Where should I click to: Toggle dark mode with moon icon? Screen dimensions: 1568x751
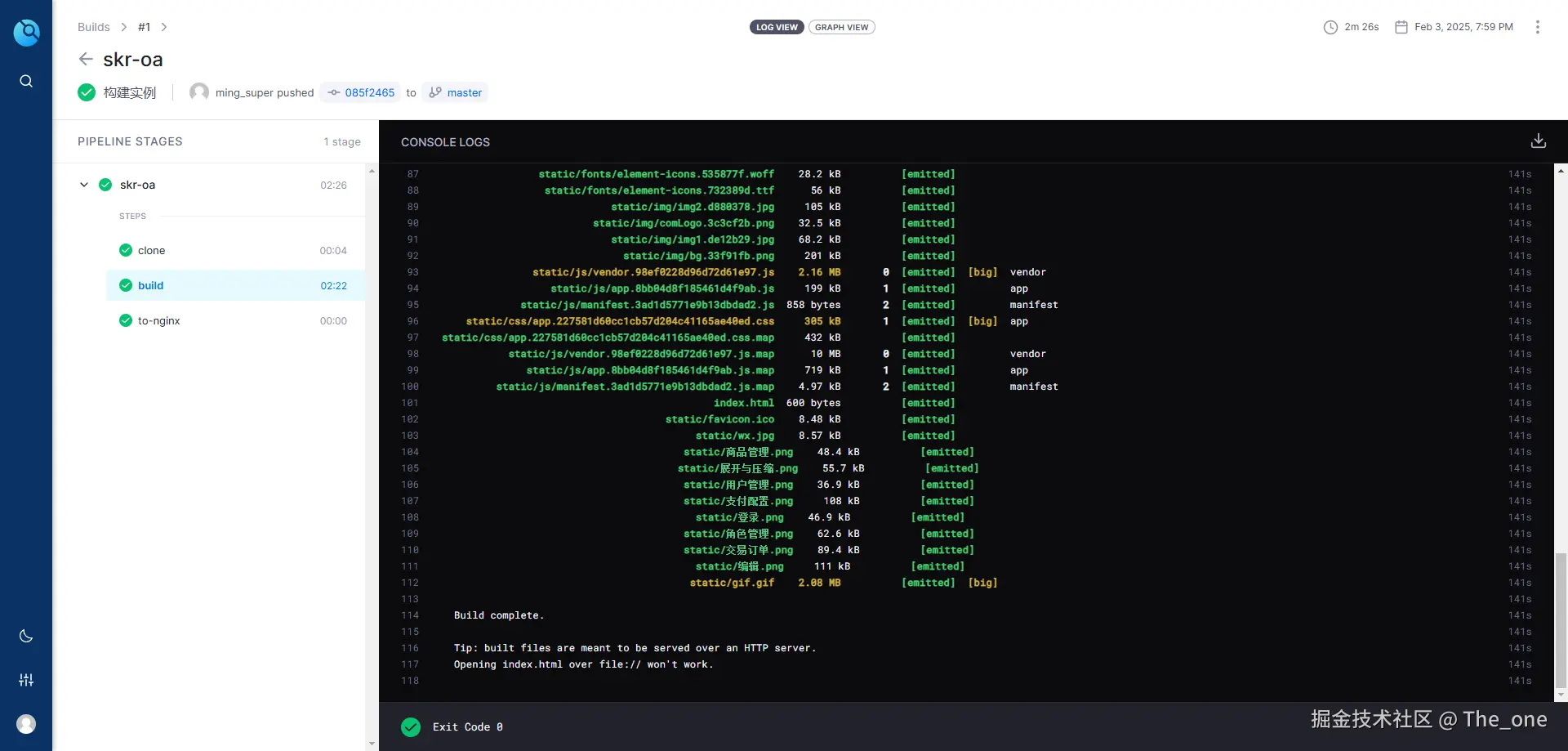pos(26,636)
